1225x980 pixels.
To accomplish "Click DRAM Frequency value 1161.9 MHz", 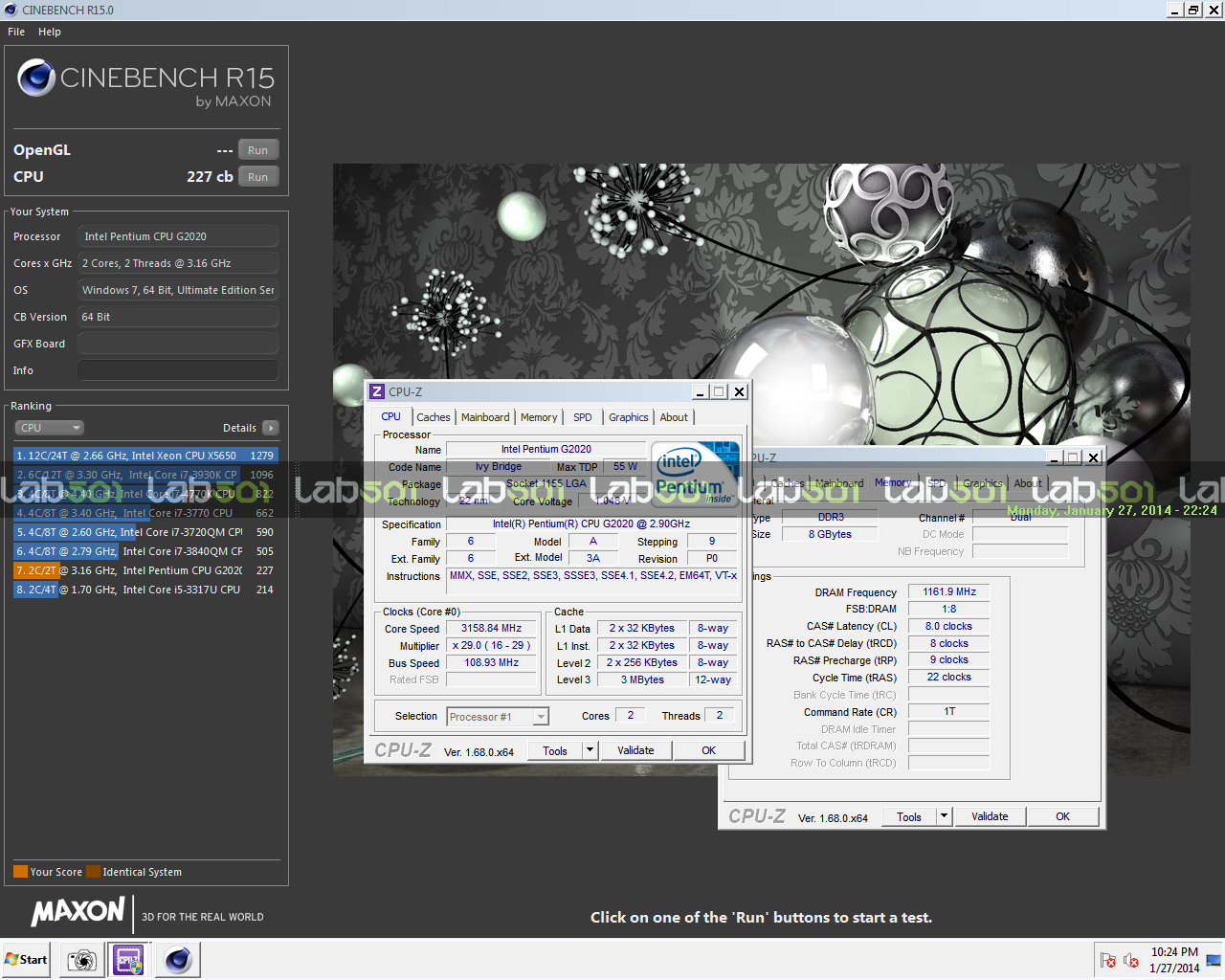I will tap(948, 591).
